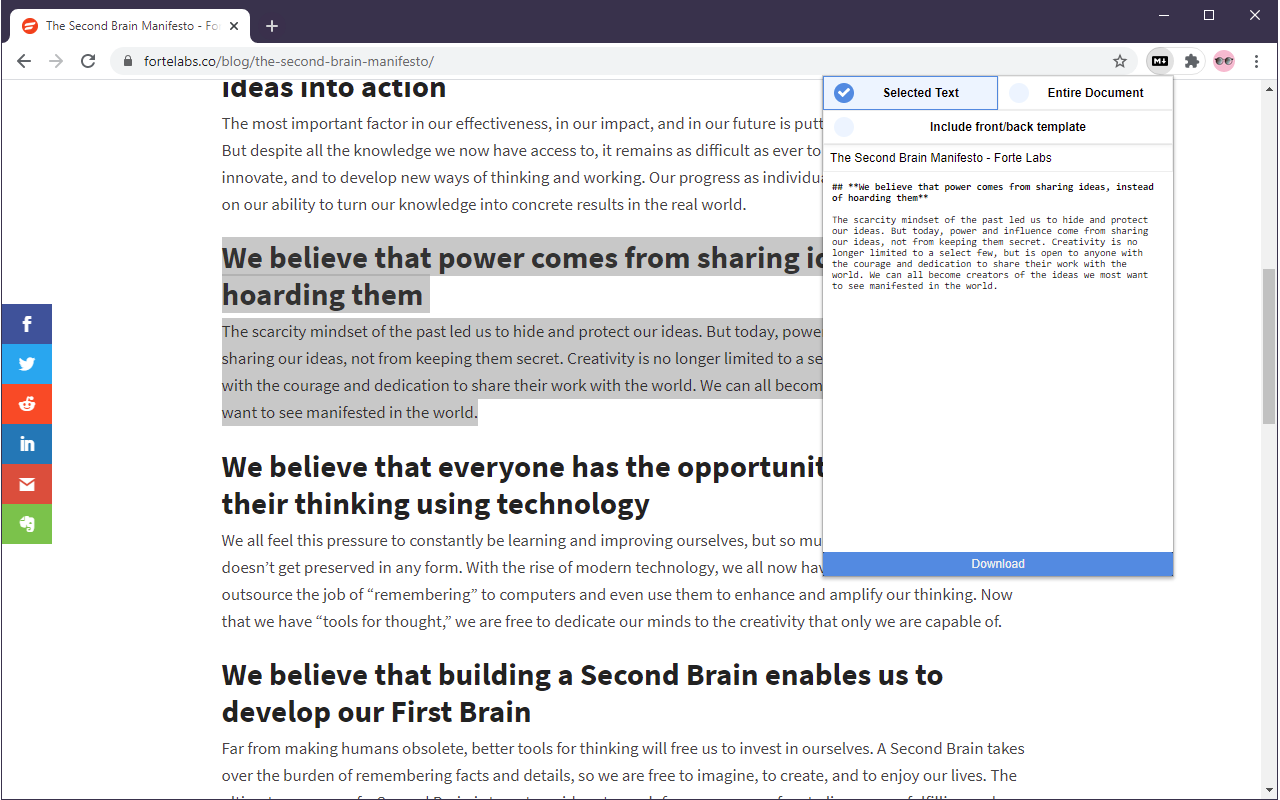The image size is (1280, 800).
Task: Share page on Reddit
Action: pos(27,404)
